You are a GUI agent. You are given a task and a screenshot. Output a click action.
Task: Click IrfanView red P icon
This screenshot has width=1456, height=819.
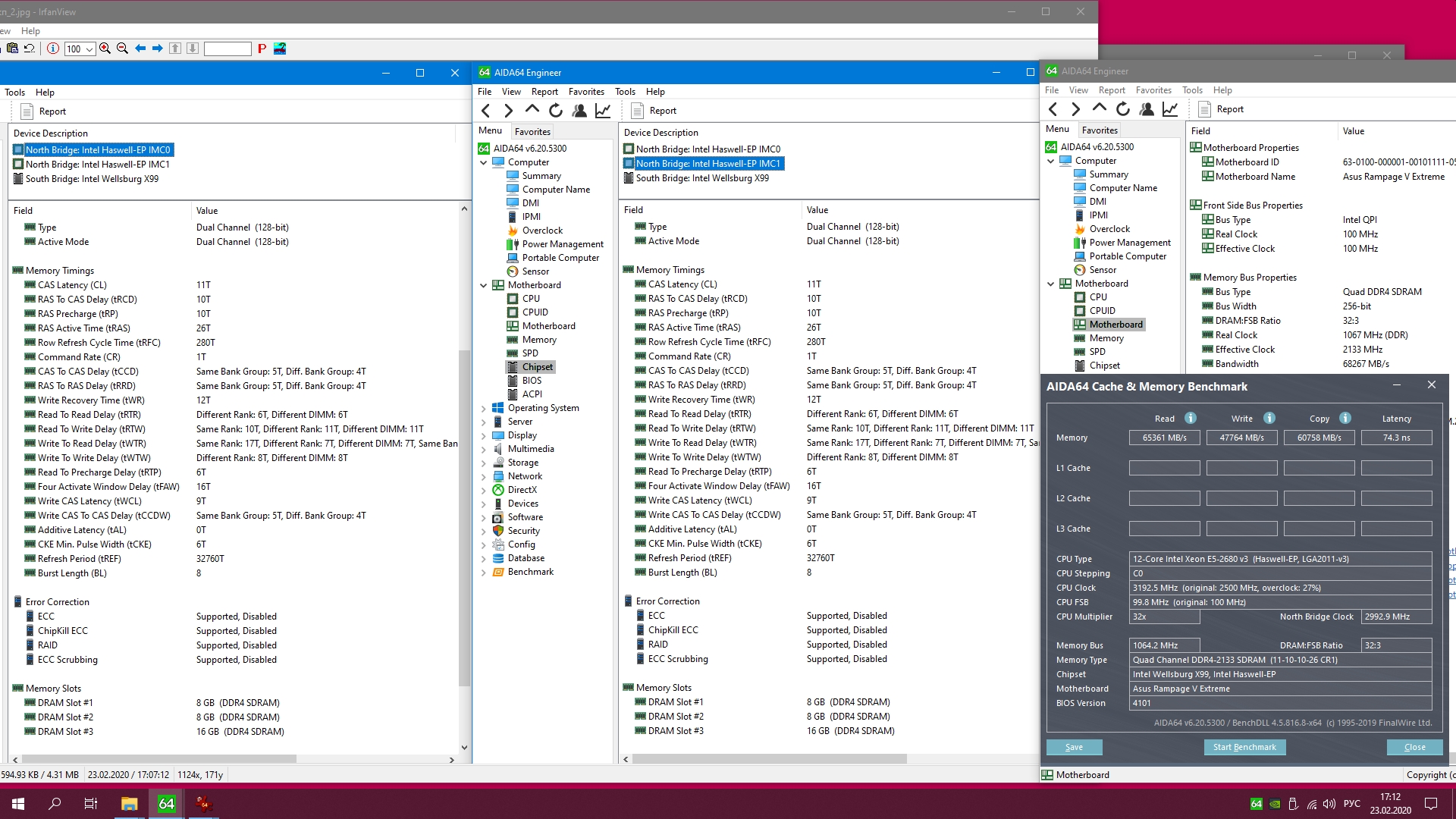pyautogui.click(x=262, y=49)
